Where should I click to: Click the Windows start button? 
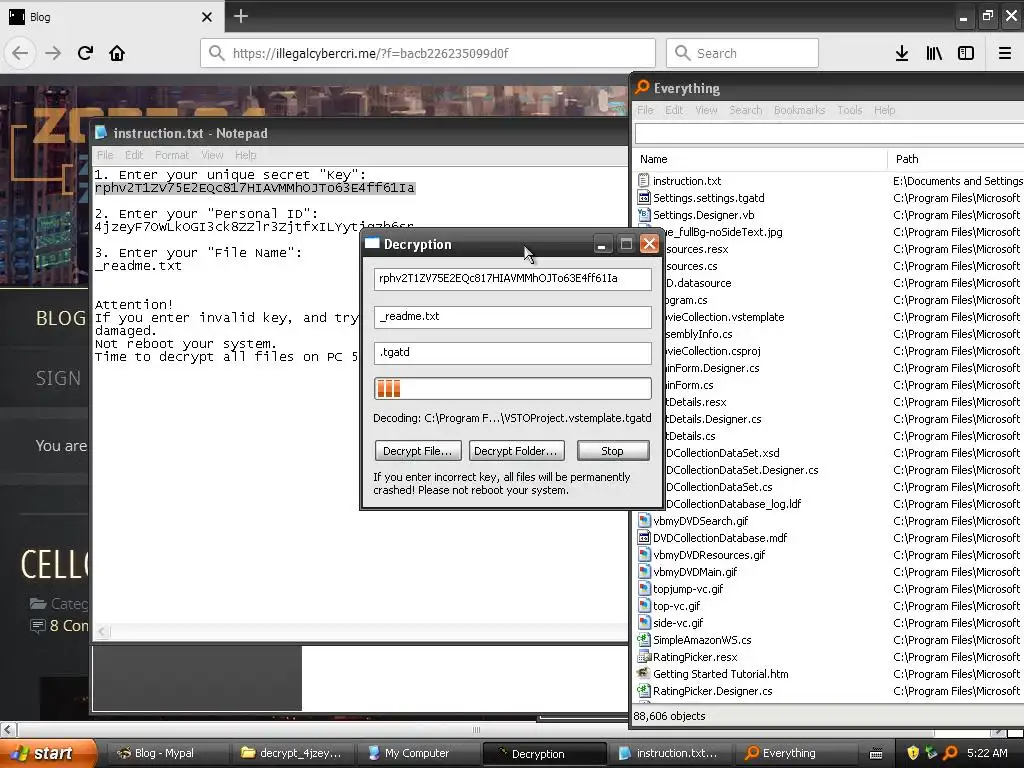pos(48,753)
